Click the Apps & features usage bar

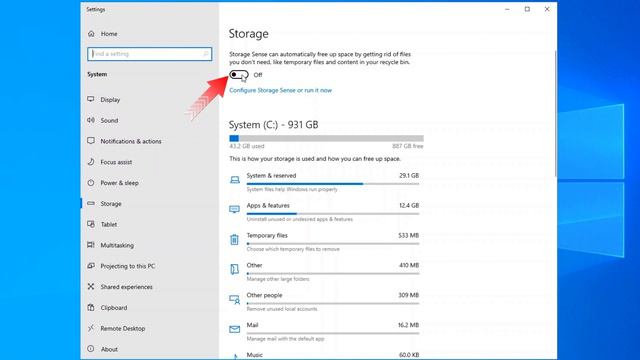pos(333,214)
